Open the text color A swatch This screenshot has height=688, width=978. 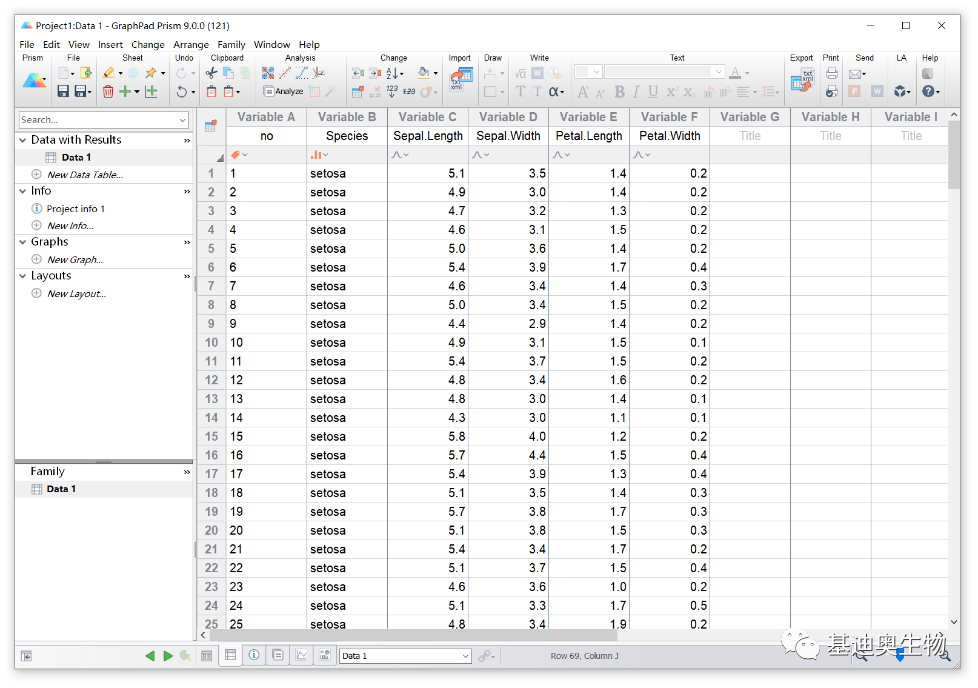(735, 73)
